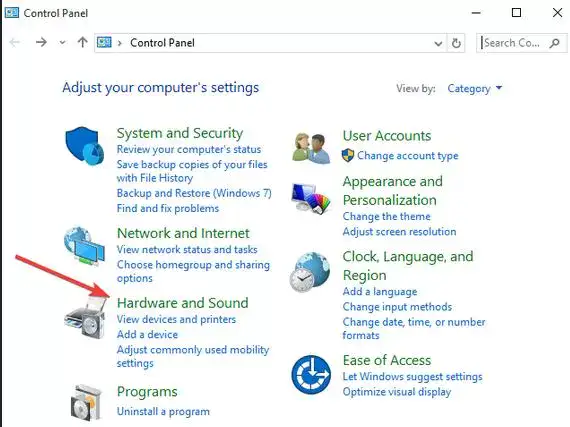This screenshot has width=570, height=427.
Task: Select Adjust screen resolution
Action: pos(399,231)
